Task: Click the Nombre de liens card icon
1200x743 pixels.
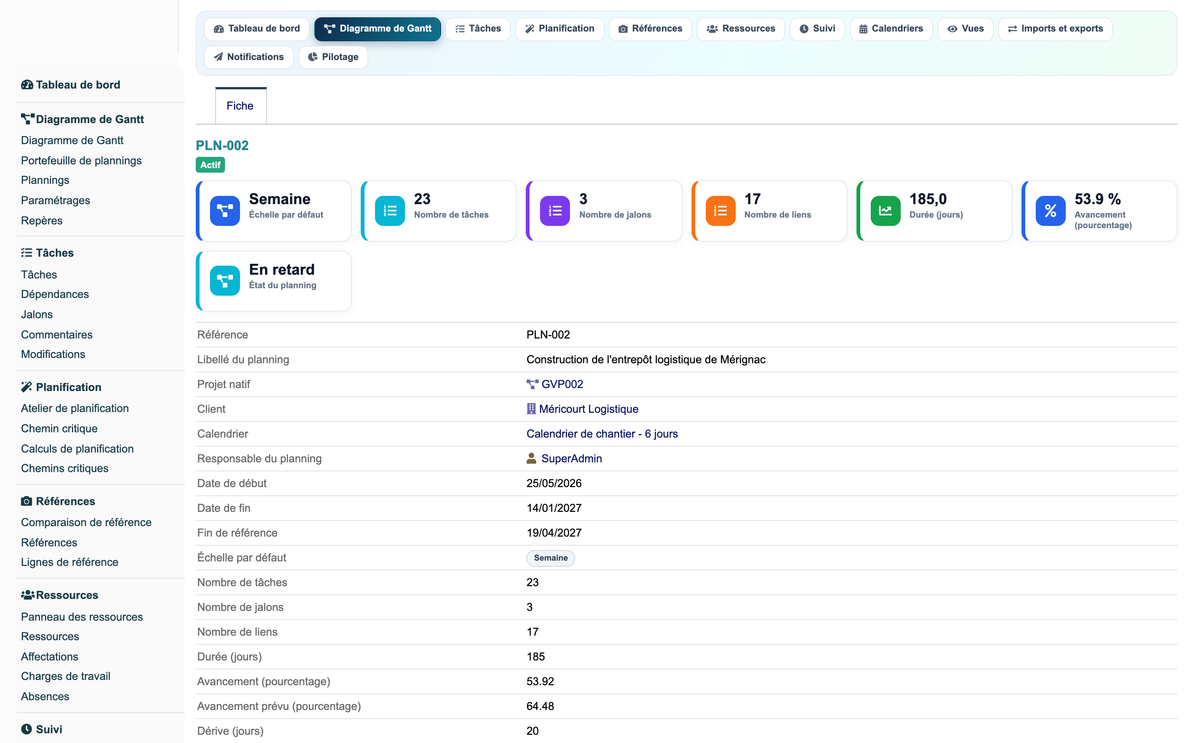Action: (720, 211)
